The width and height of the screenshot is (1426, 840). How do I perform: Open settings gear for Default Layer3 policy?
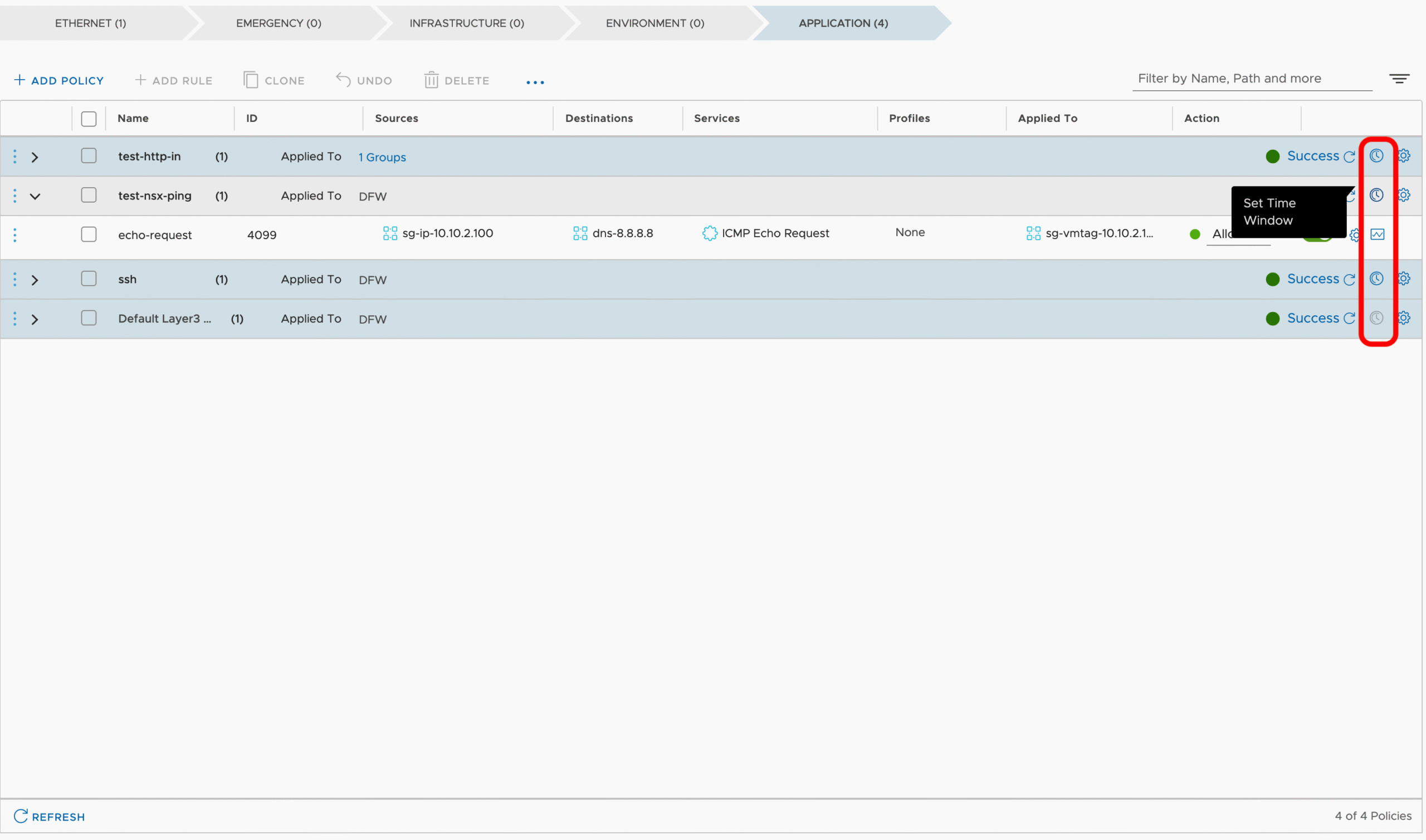[1404, 318]
